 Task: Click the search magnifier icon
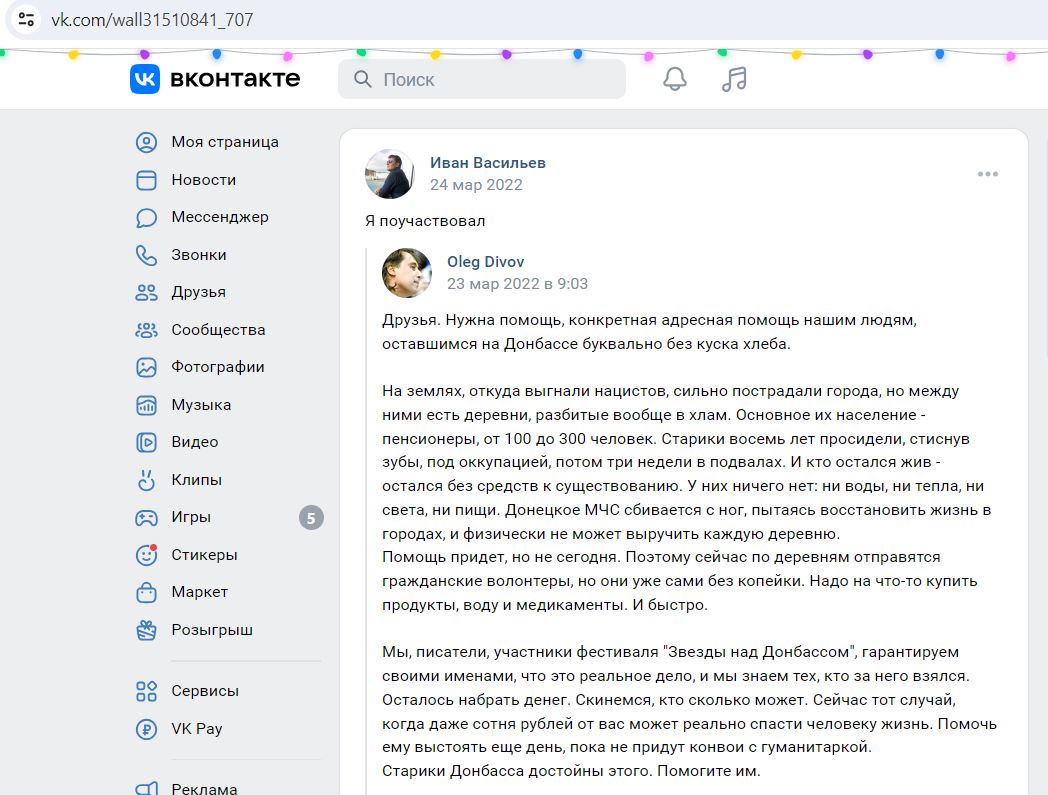pos(362,79)
